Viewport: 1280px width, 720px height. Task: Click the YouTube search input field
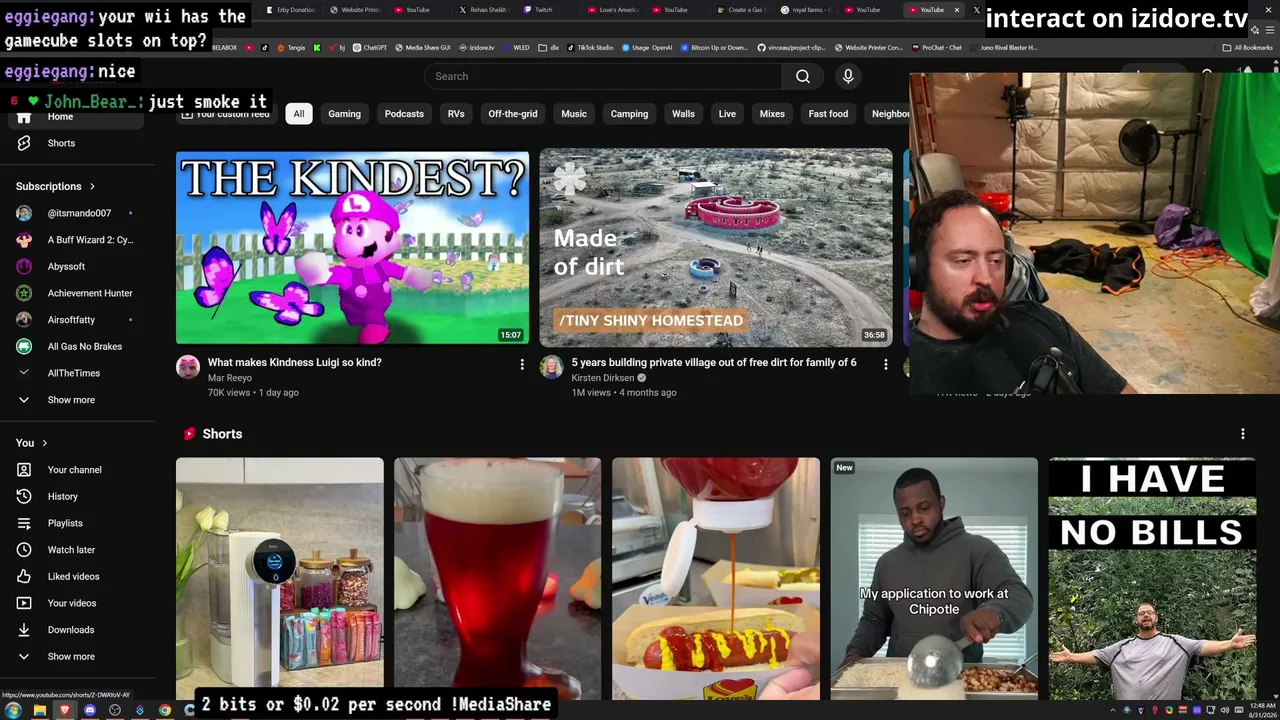point(603,76)
